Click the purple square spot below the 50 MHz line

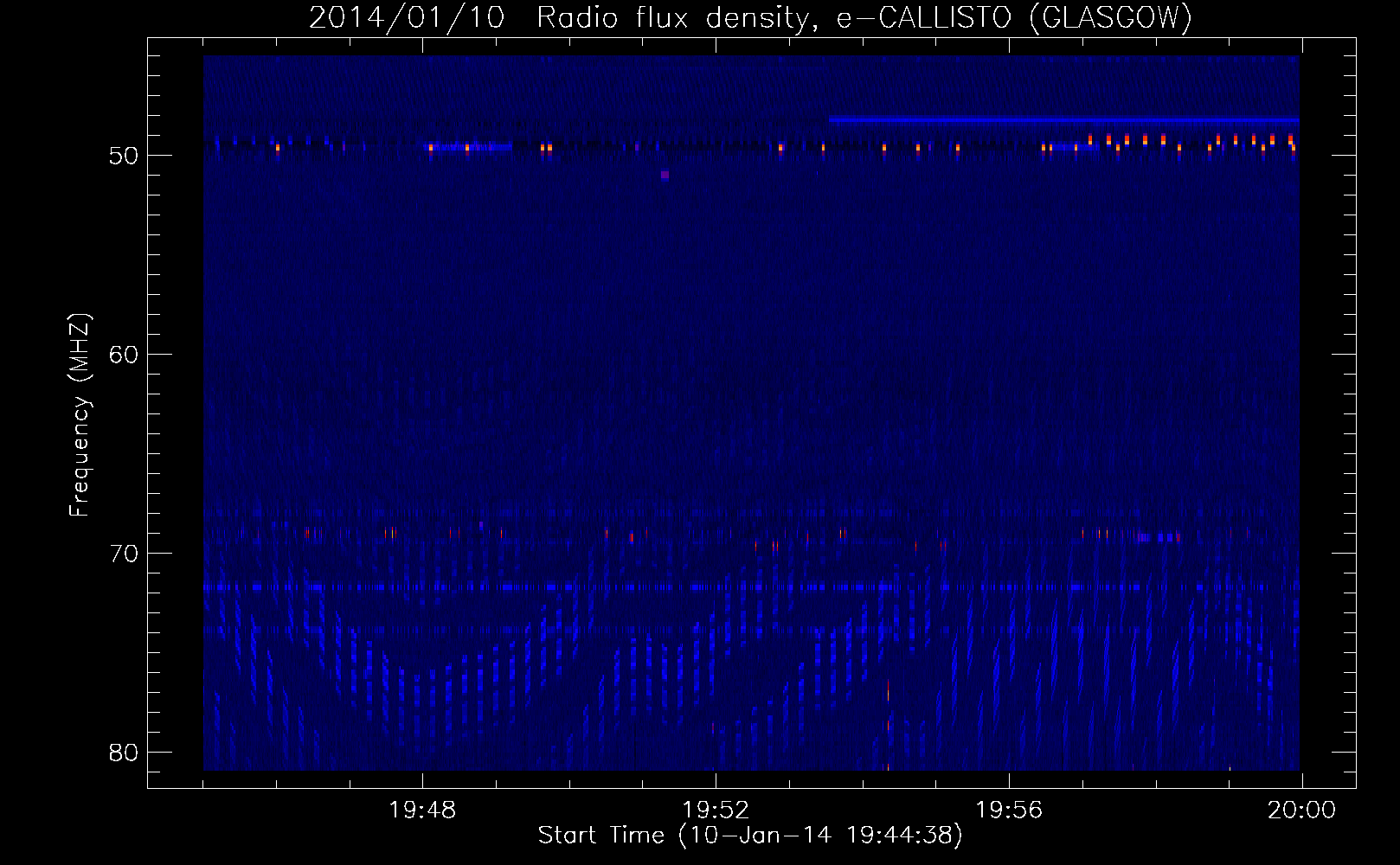pyautogui.click(x=665, y=175)
